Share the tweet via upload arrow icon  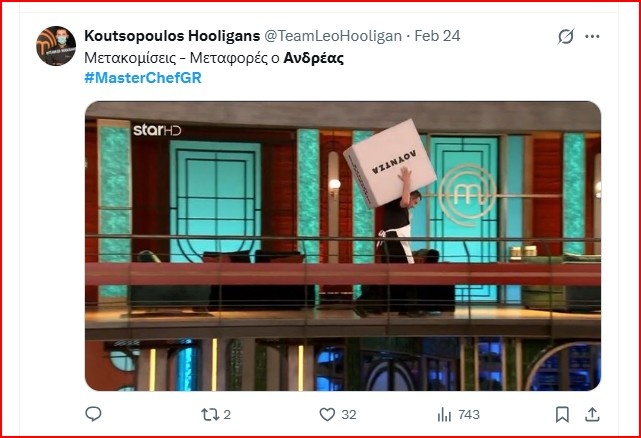tap(592, 415)
